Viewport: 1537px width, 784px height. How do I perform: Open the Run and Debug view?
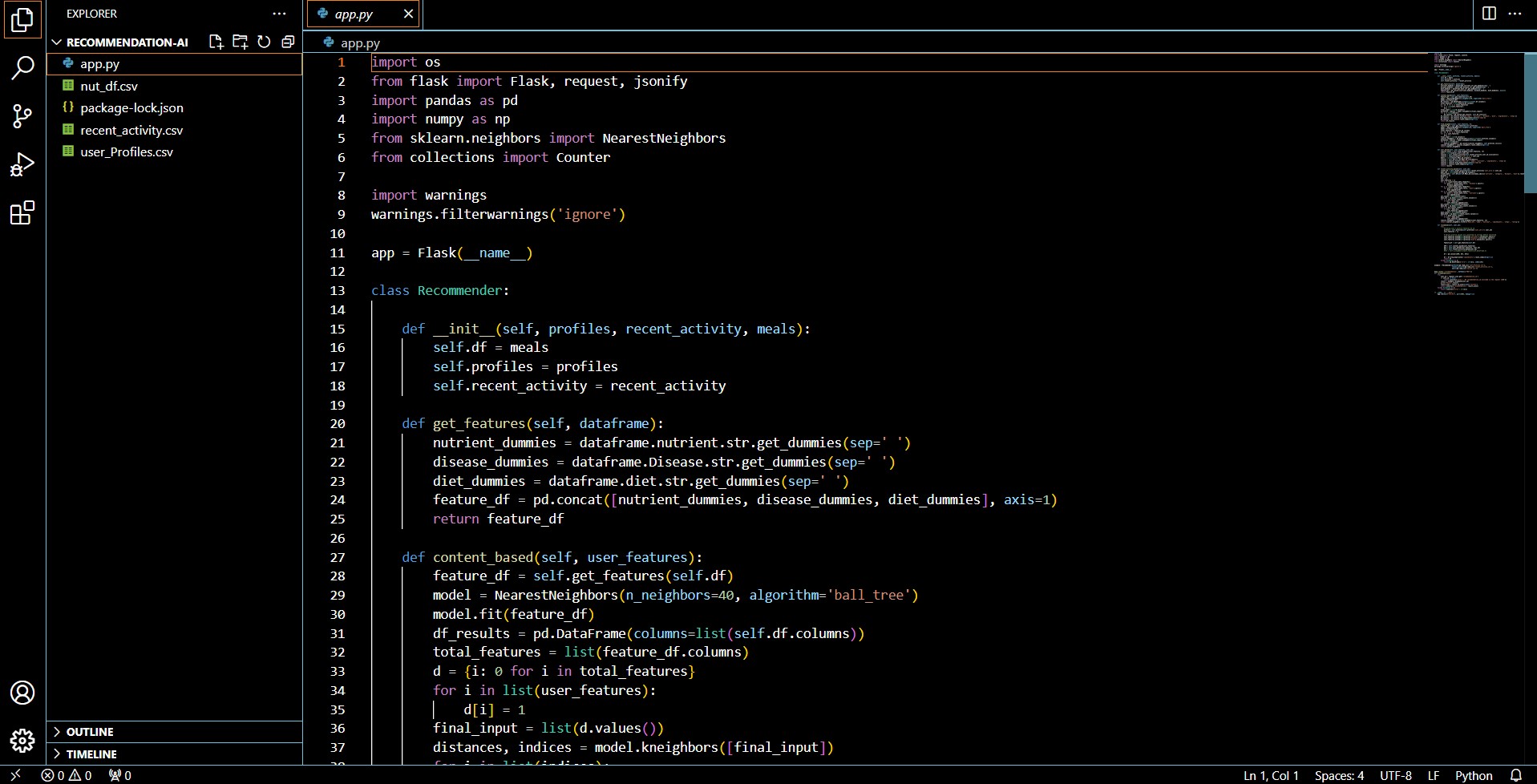[22, 164]
